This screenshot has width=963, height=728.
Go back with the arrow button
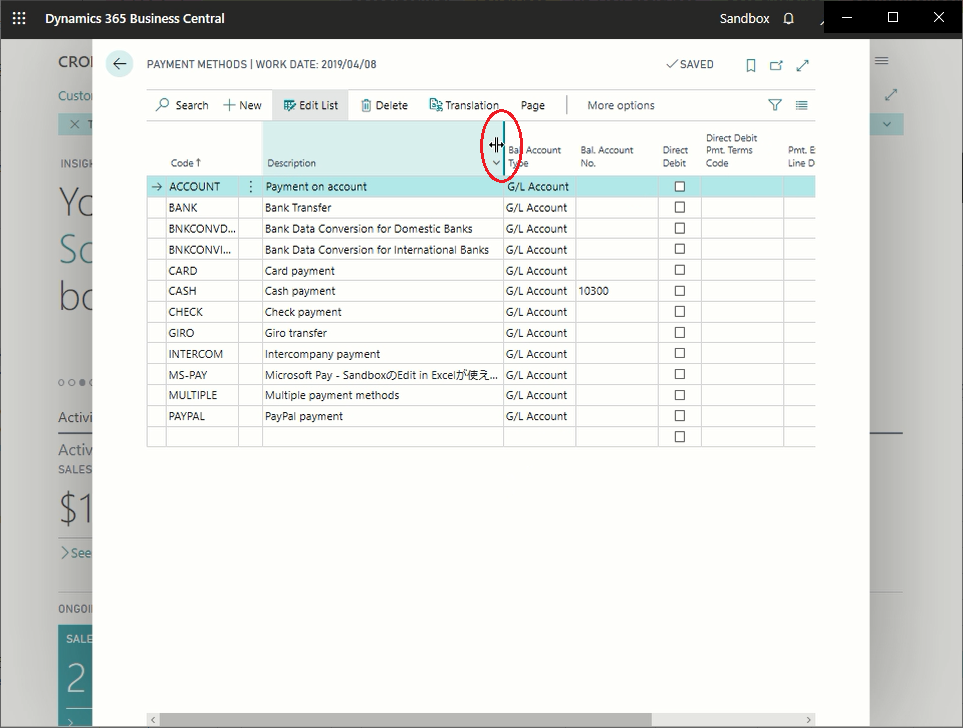119,64
